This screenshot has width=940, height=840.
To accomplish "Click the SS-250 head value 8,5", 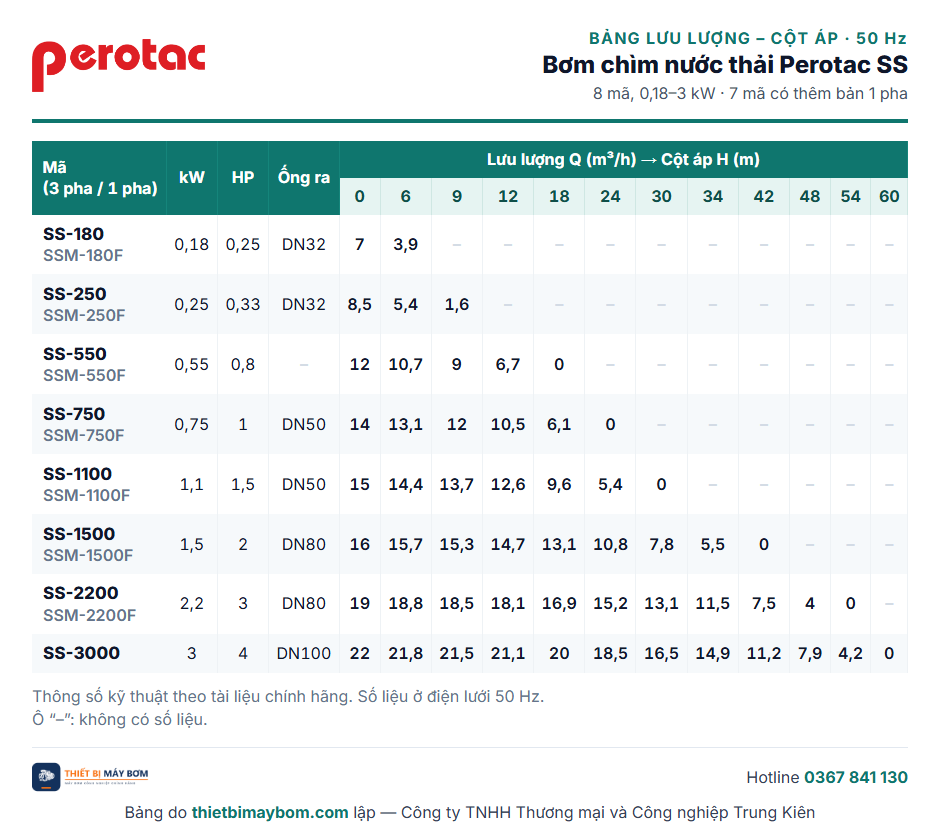I will click(x=360, y=305).
